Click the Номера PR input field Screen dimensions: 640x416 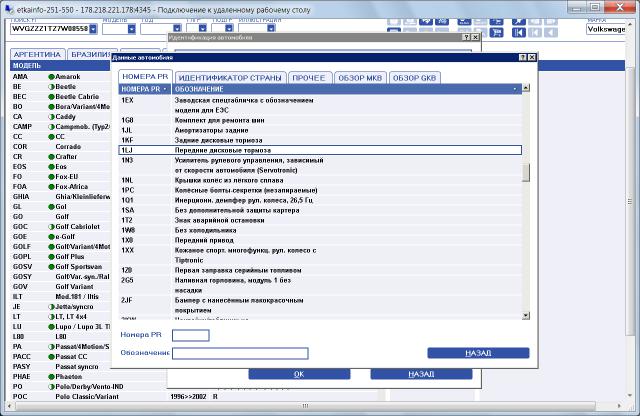click(191, 335)
